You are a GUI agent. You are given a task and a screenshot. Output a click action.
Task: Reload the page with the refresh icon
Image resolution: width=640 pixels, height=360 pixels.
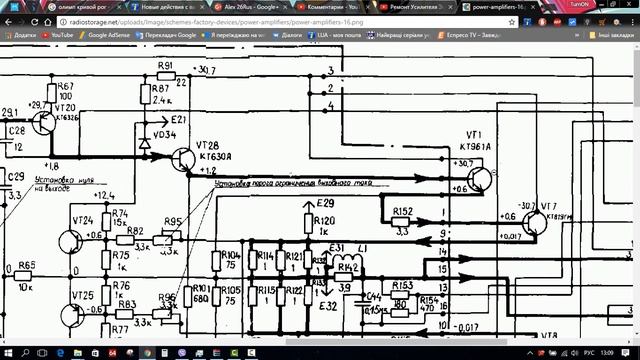click(35, 22)
